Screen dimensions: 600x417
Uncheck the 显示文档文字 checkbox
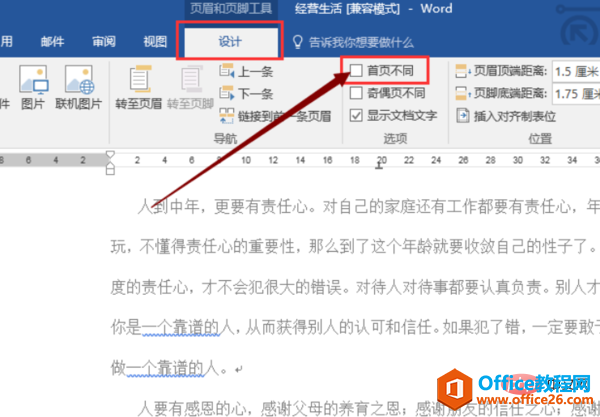click(356, 115)
